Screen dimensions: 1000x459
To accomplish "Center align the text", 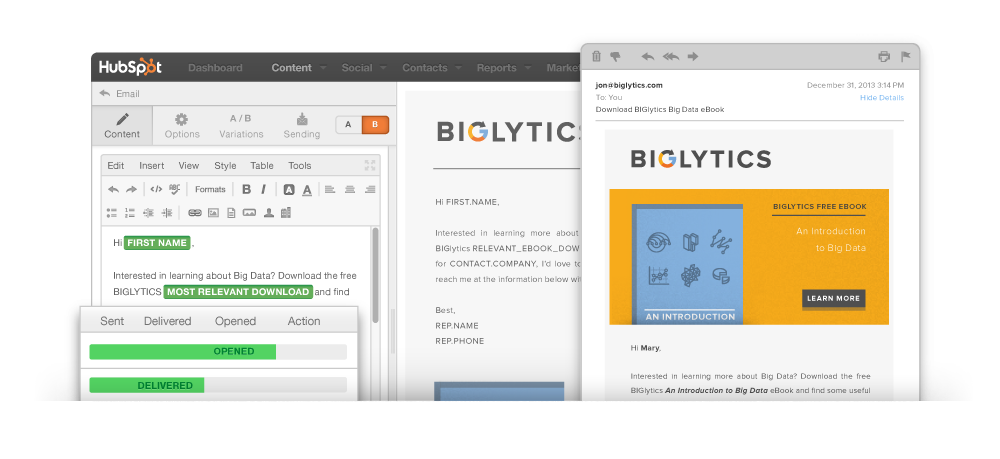I will click(349, 189).
